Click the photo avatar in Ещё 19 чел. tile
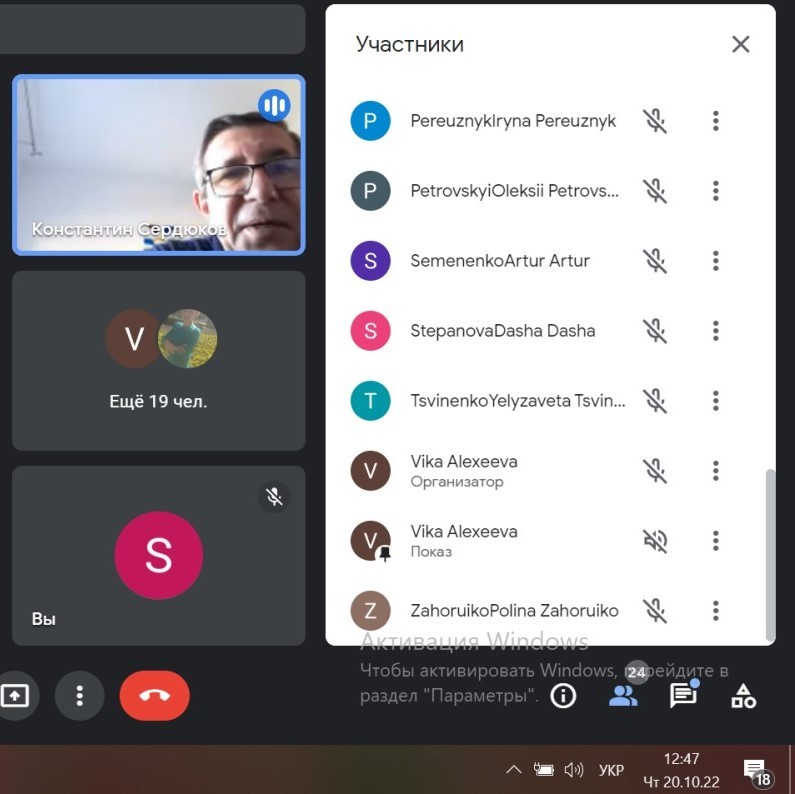 point(188,338)
